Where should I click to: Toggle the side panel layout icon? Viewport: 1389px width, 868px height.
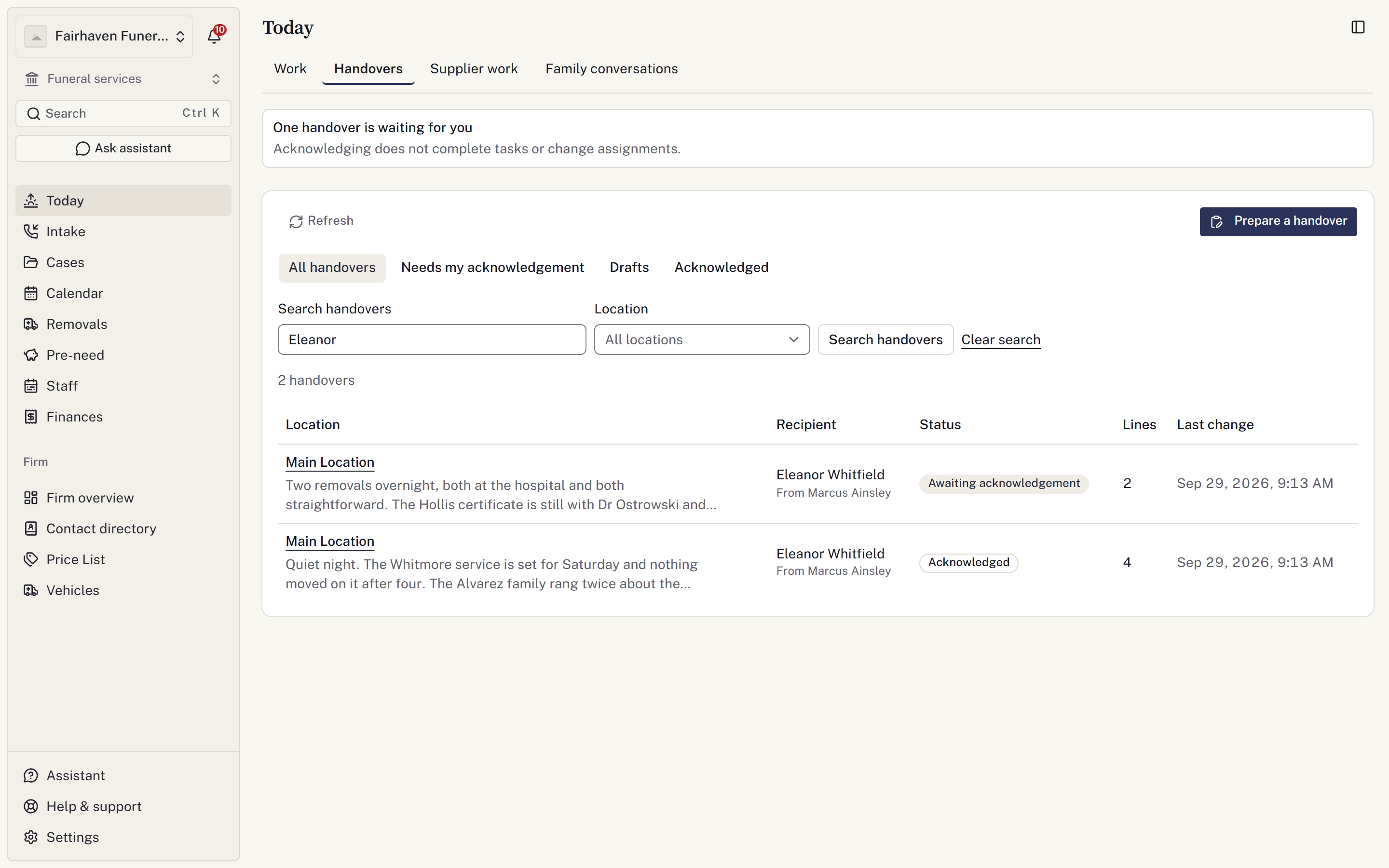[1358, 27]
